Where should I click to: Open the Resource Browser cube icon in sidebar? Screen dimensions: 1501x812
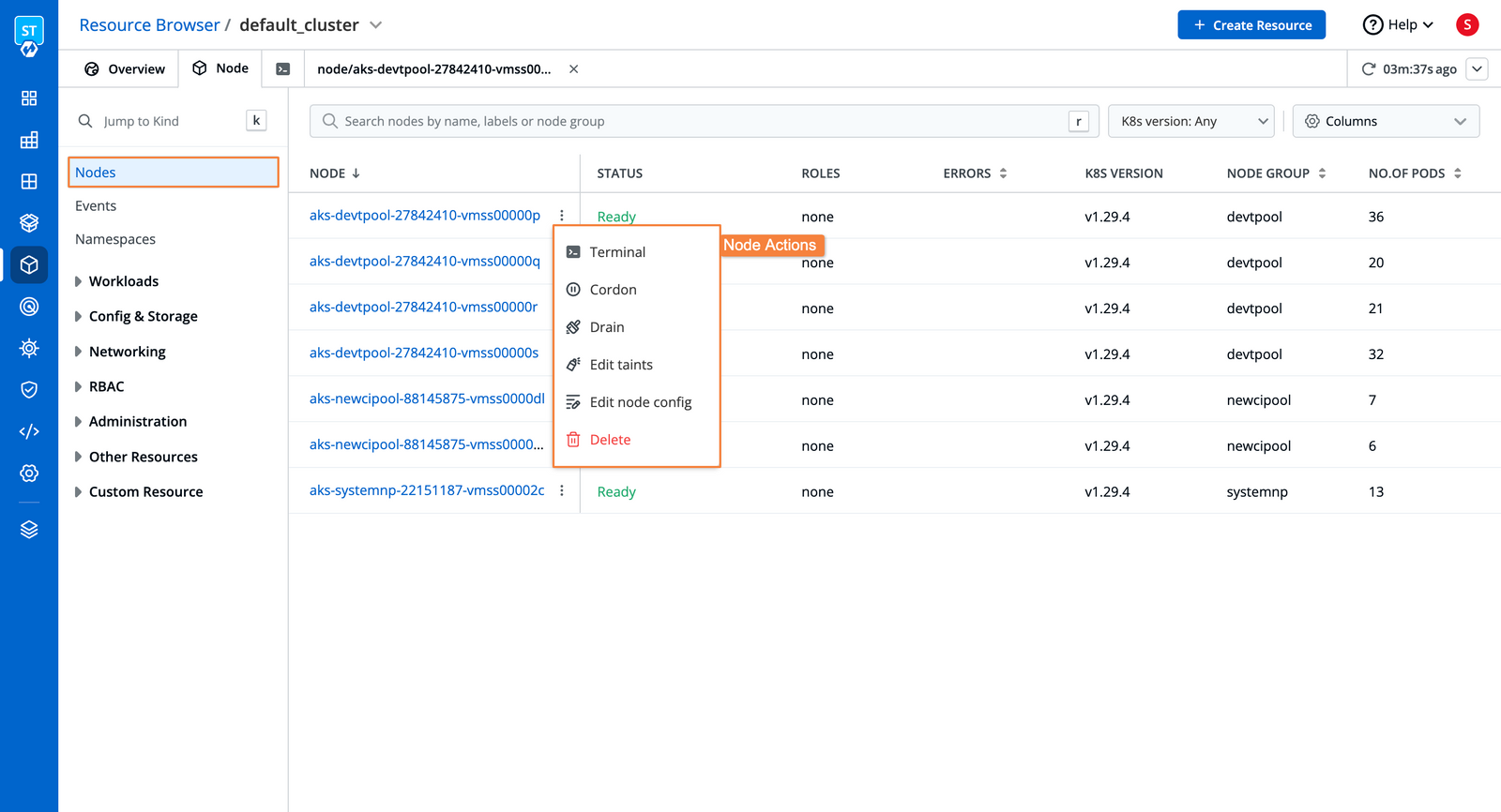click(29, 265)
